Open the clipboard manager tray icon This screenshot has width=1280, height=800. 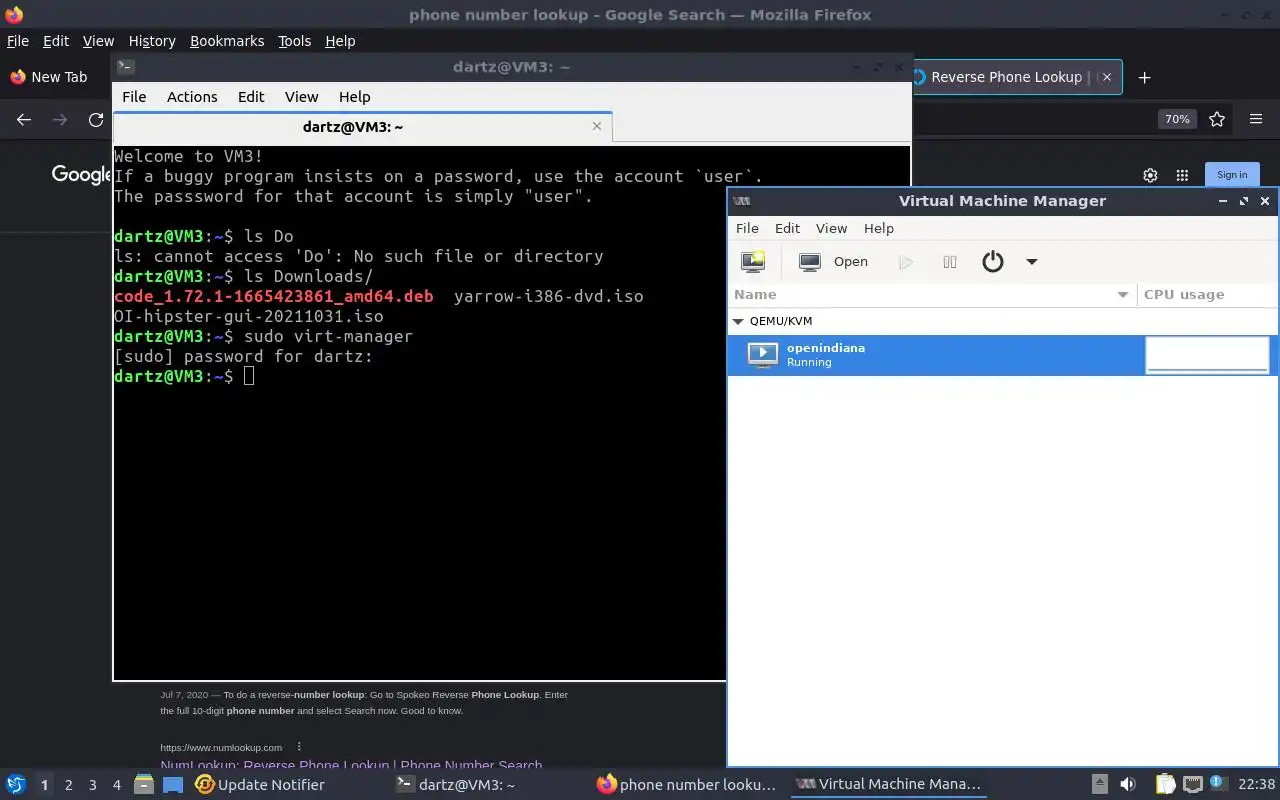pos(1165,785)
